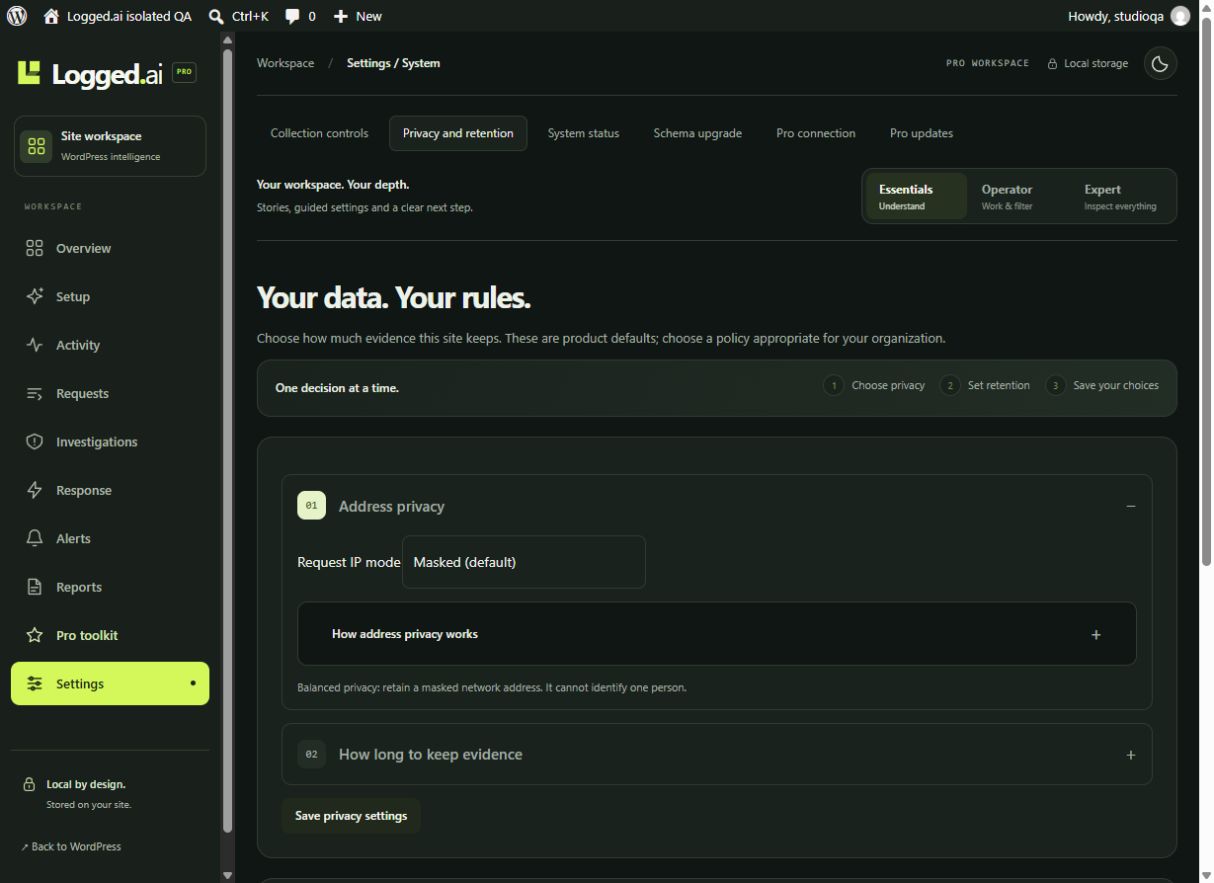Screen dimensions: 1214x883
Task: Click the Your data. Your rules. heading
Action: tap(394, 297)
